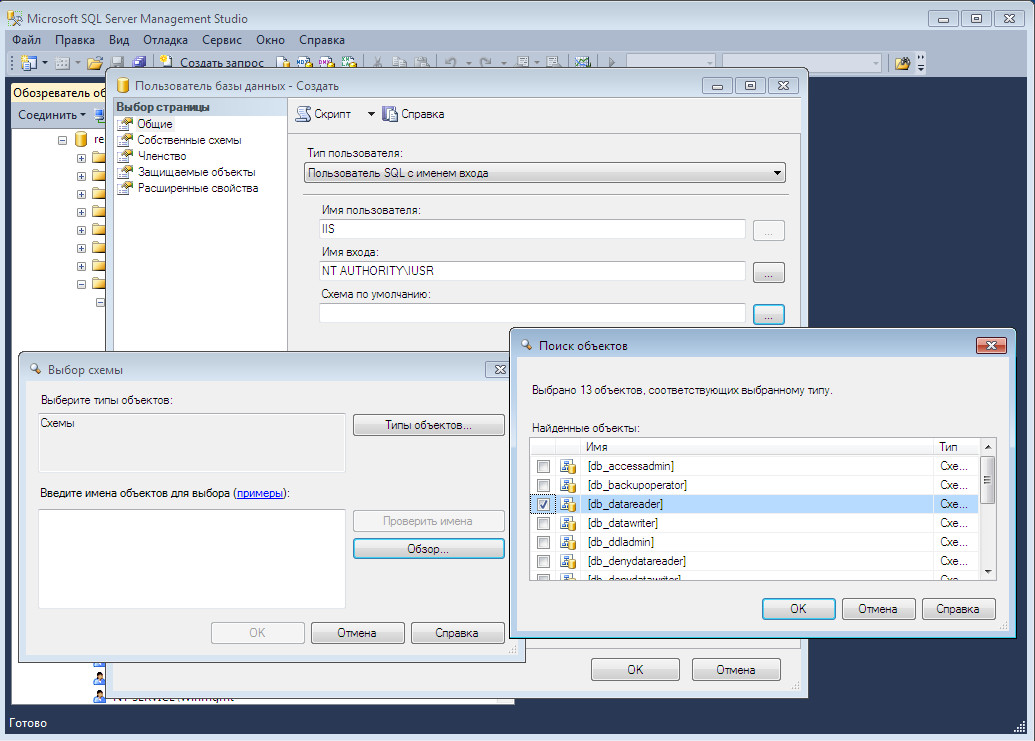Open the Правка menu
This screenshot has height=741, width=1035.
point(75,40)
